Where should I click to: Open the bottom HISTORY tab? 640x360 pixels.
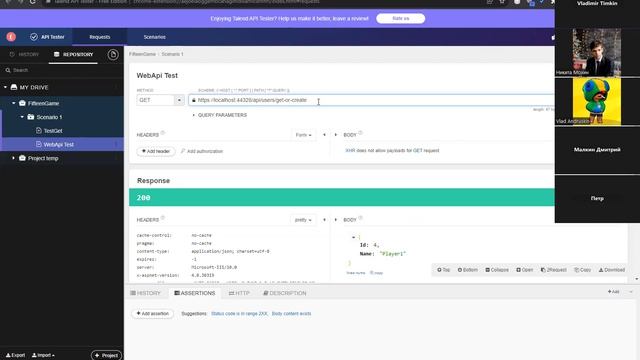145,293
